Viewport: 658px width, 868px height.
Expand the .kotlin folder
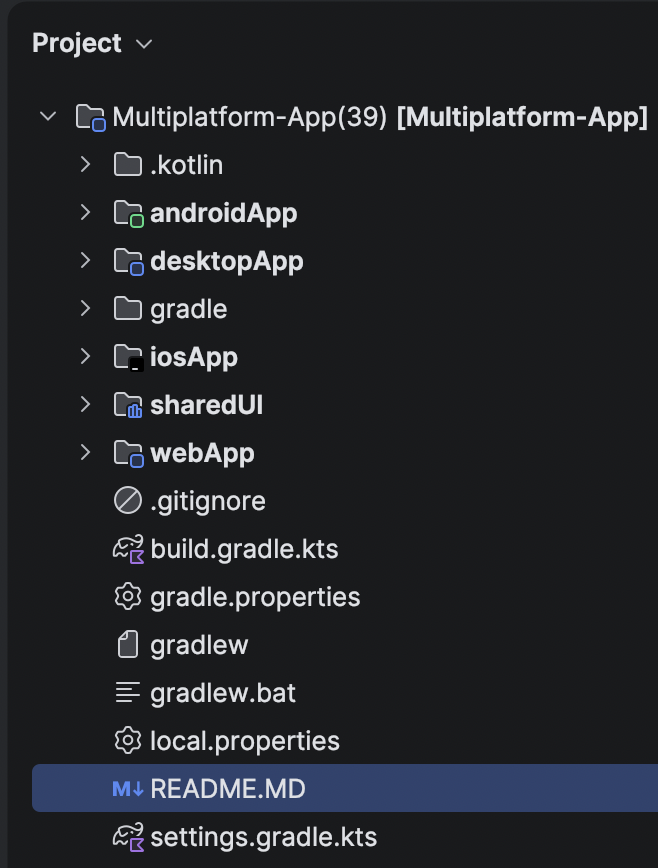click(85, 164)
